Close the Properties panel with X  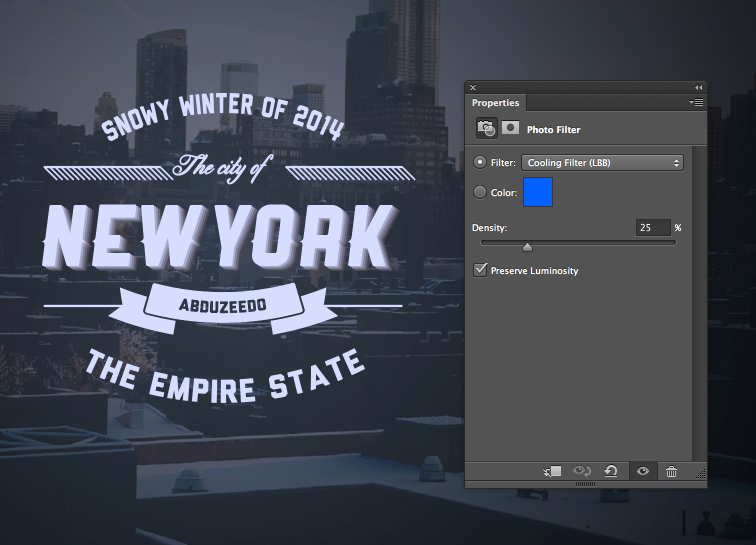[473, 88]
